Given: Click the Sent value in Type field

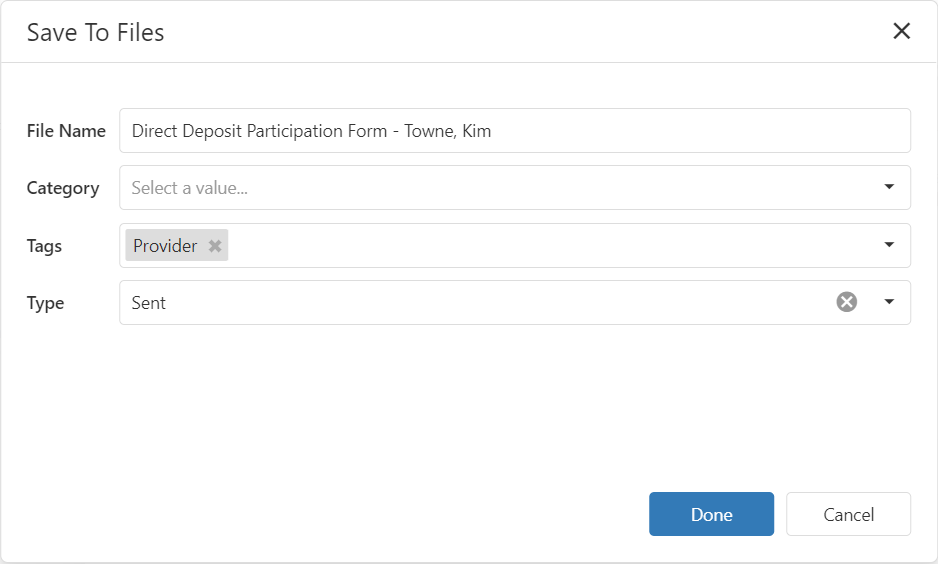Looking at the screenshot, I should 148,303.
